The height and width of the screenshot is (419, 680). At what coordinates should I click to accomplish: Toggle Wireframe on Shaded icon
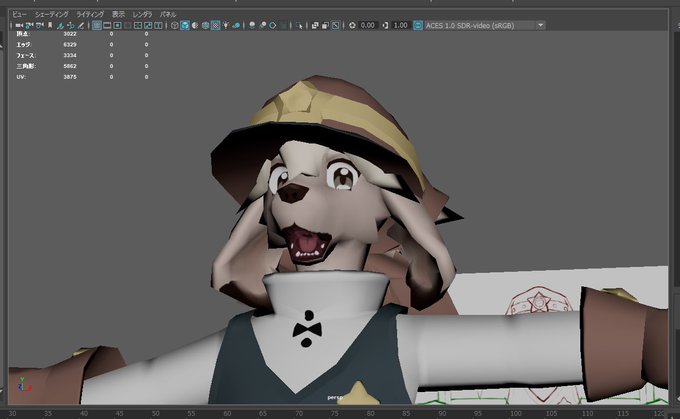click(x=206, y=26)
